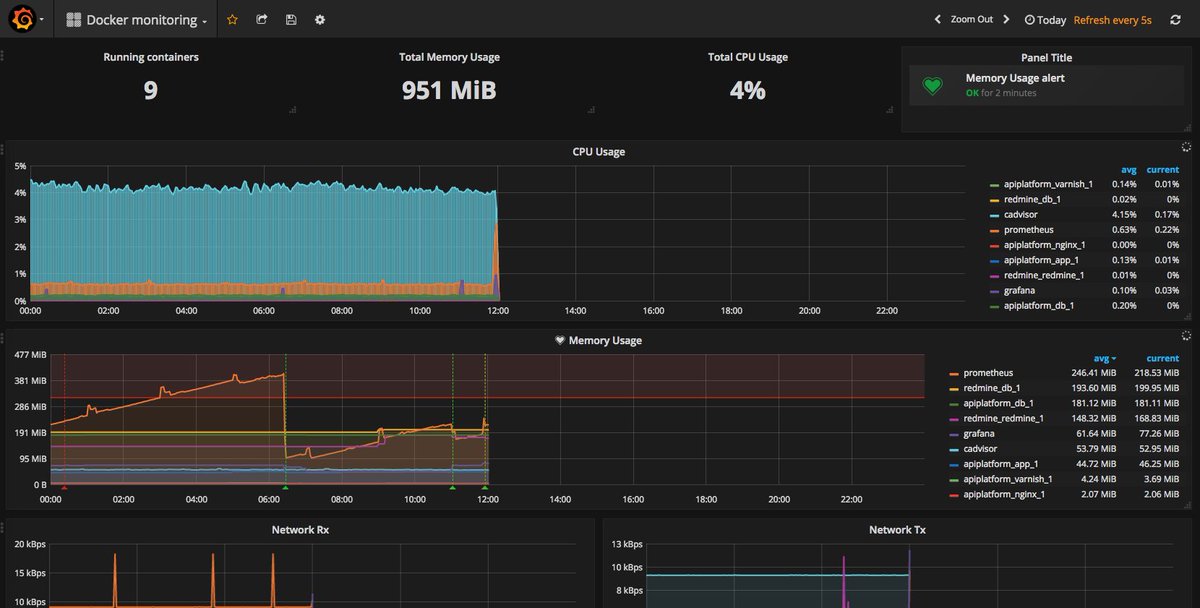Screen dimensions: 1200x608
Task: Toggle cadvisor series in CPU legend
Action: [1021, 214]
